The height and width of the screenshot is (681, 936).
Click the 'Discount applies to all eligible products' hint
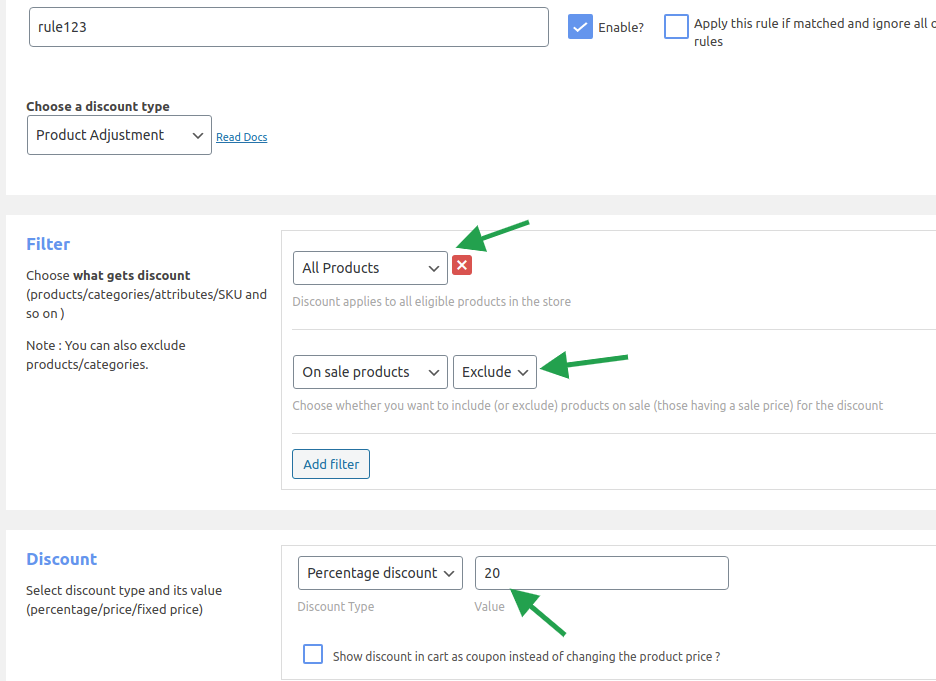[431, 301]
